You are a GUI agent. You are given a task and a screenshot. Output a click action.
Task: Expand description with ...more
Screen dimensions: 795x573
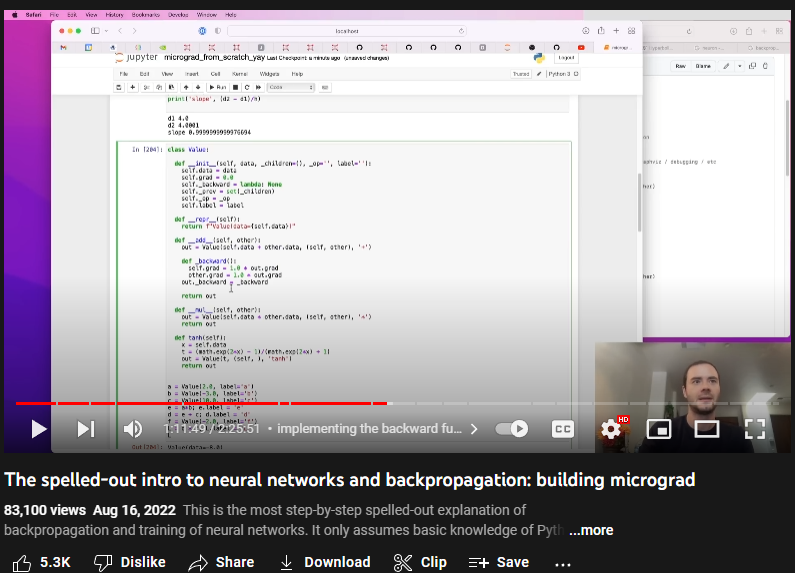pos(591,530)
